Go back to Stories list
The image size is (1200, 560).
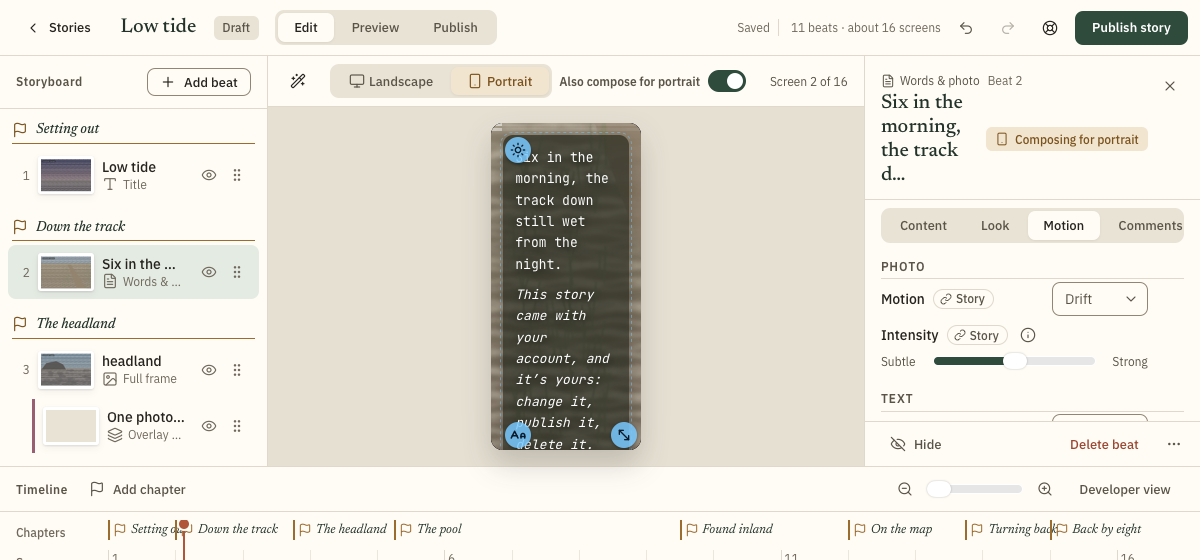click(x=59, y=28)
